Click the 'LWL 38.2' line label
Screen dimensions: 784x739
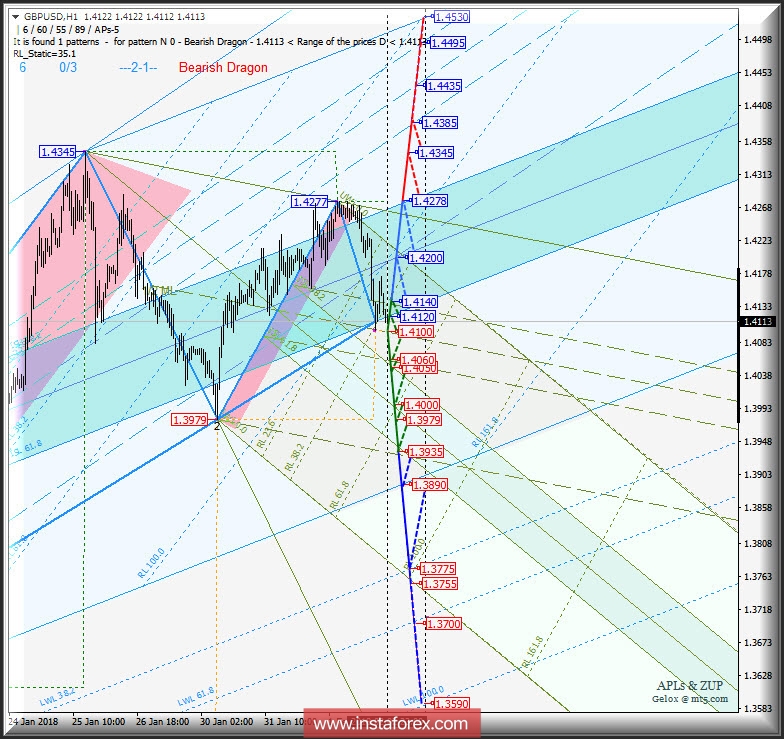58,697
